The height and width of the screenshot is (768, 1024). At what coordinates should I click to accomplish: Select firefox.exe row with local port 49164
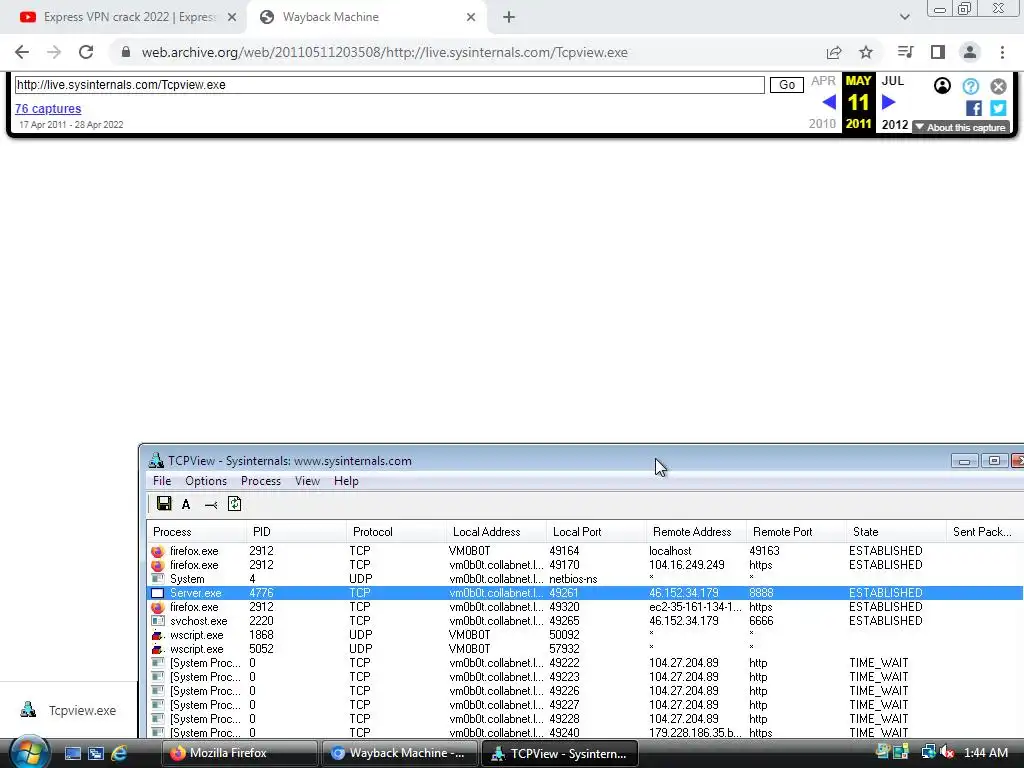click(586, 551)
